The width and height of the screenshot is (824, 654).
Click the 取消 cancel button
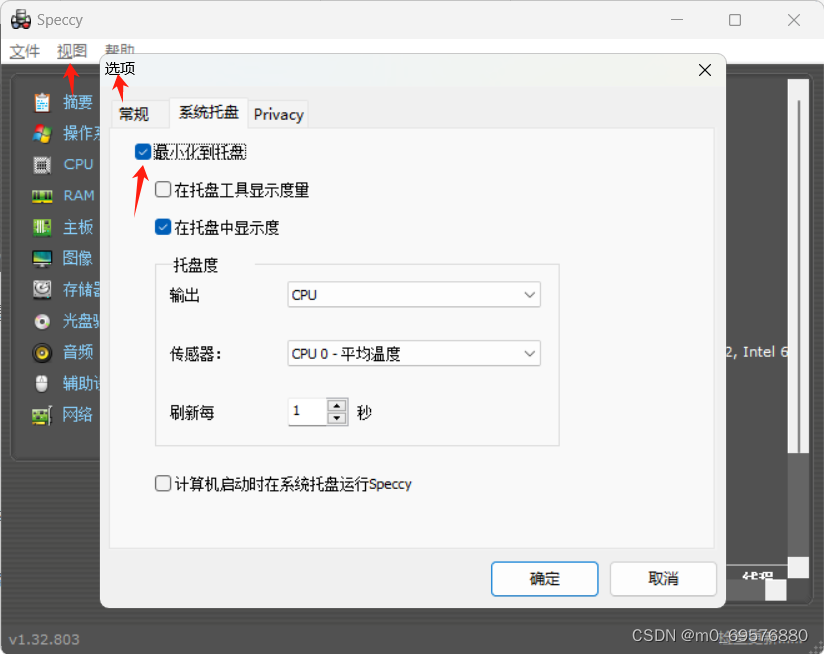[x=663, y=579]
